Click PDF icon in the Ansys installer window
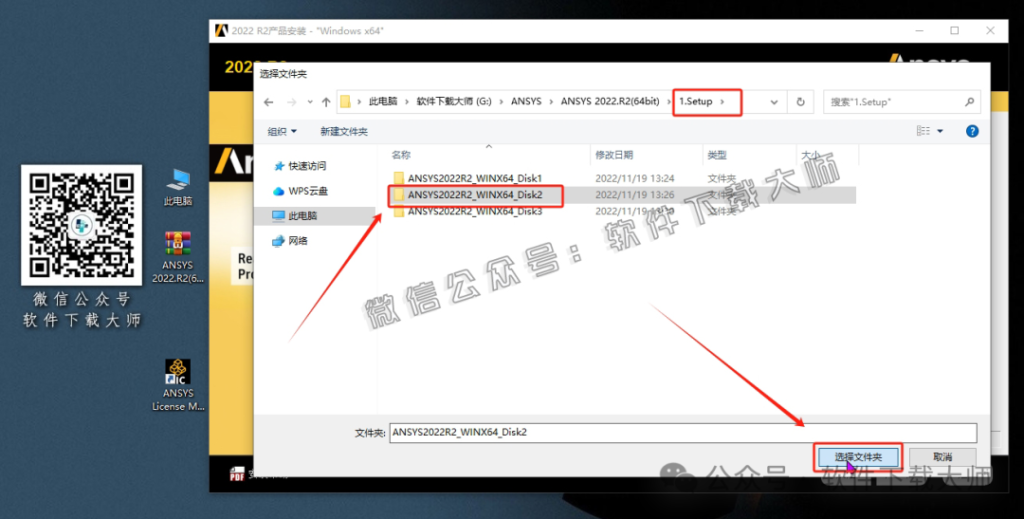The width and height of the screenshot is (1024, 519). point(236,474)
